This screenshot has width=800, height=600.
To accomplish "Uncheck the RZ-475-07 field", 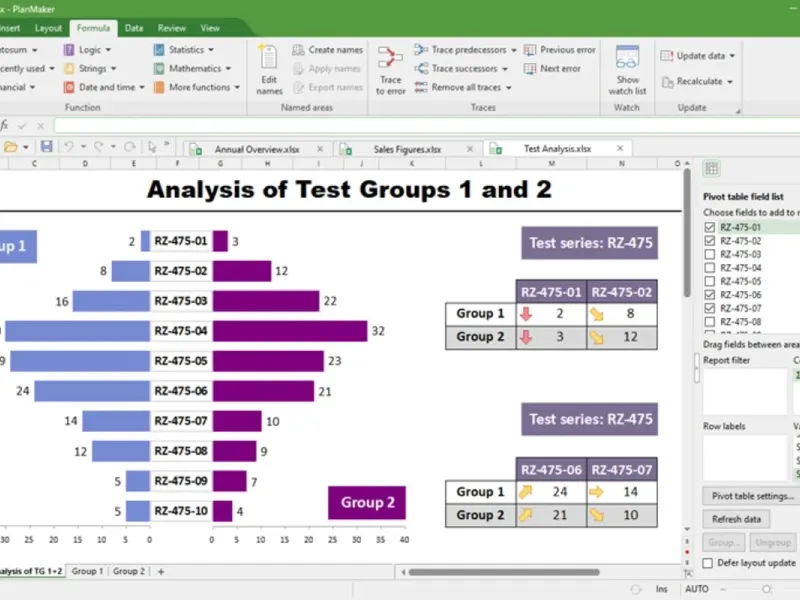I will [709, 308].
